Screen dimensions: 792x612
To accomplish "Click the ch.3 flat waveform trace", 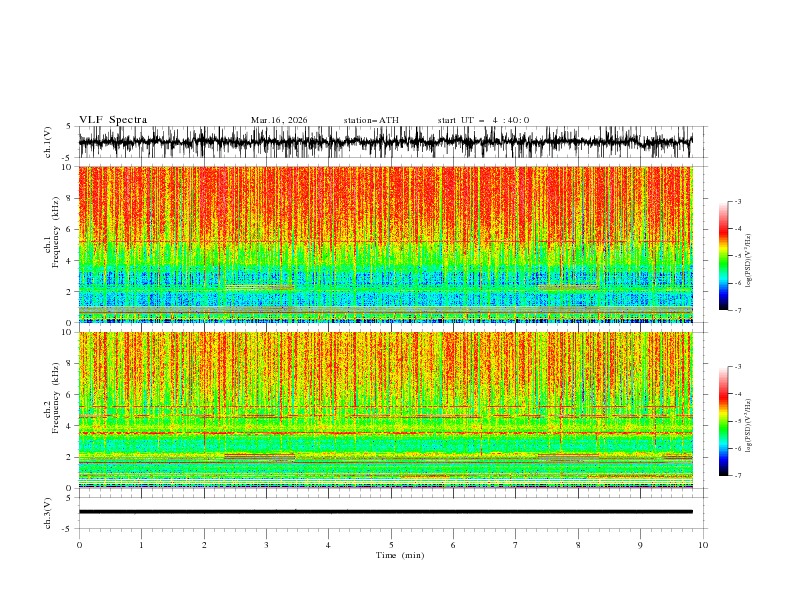I will point(385,512).
